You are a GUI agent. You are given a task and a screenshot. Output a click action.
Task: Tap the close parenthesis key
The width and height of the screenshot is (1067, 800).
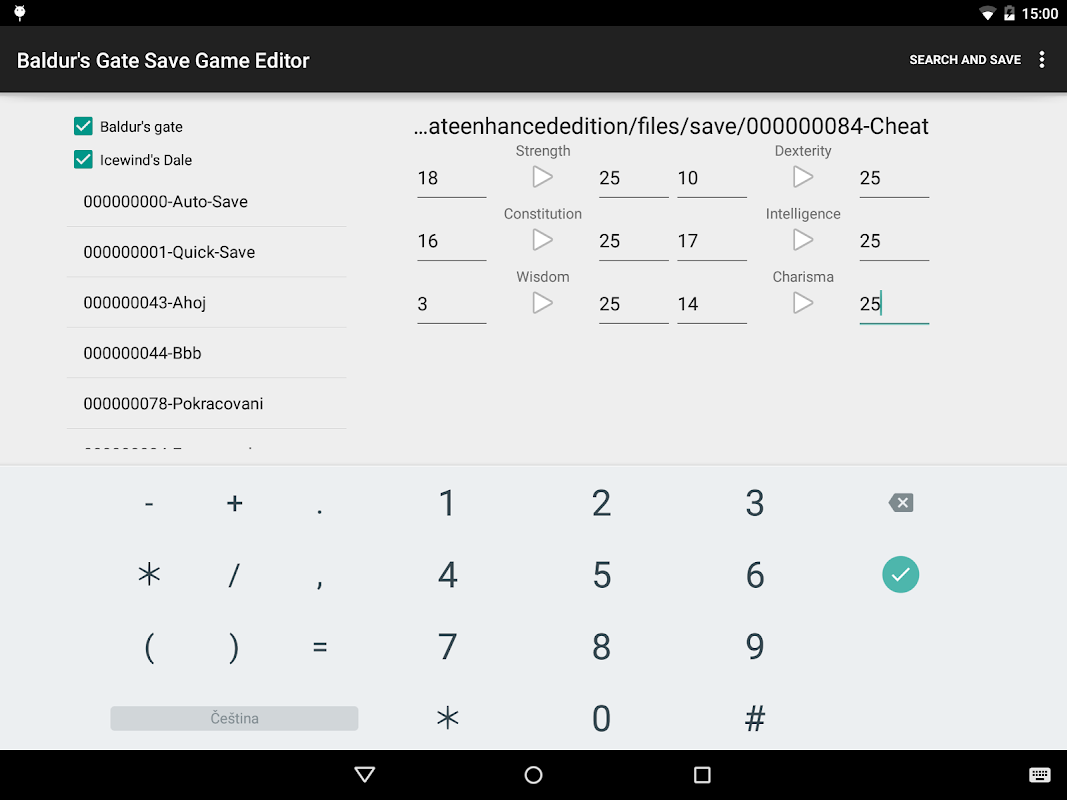point(234,646)
